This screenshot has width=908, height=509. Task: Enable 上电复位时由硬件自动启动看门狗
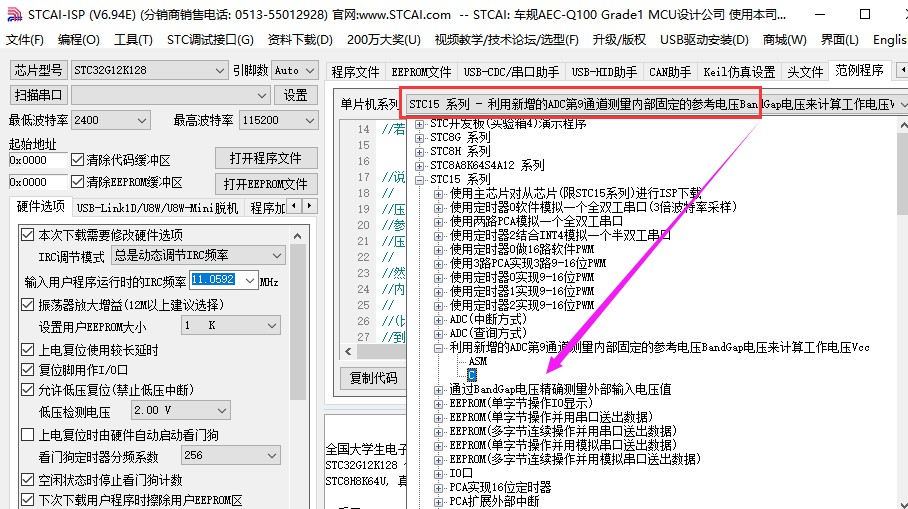(27, 434)
